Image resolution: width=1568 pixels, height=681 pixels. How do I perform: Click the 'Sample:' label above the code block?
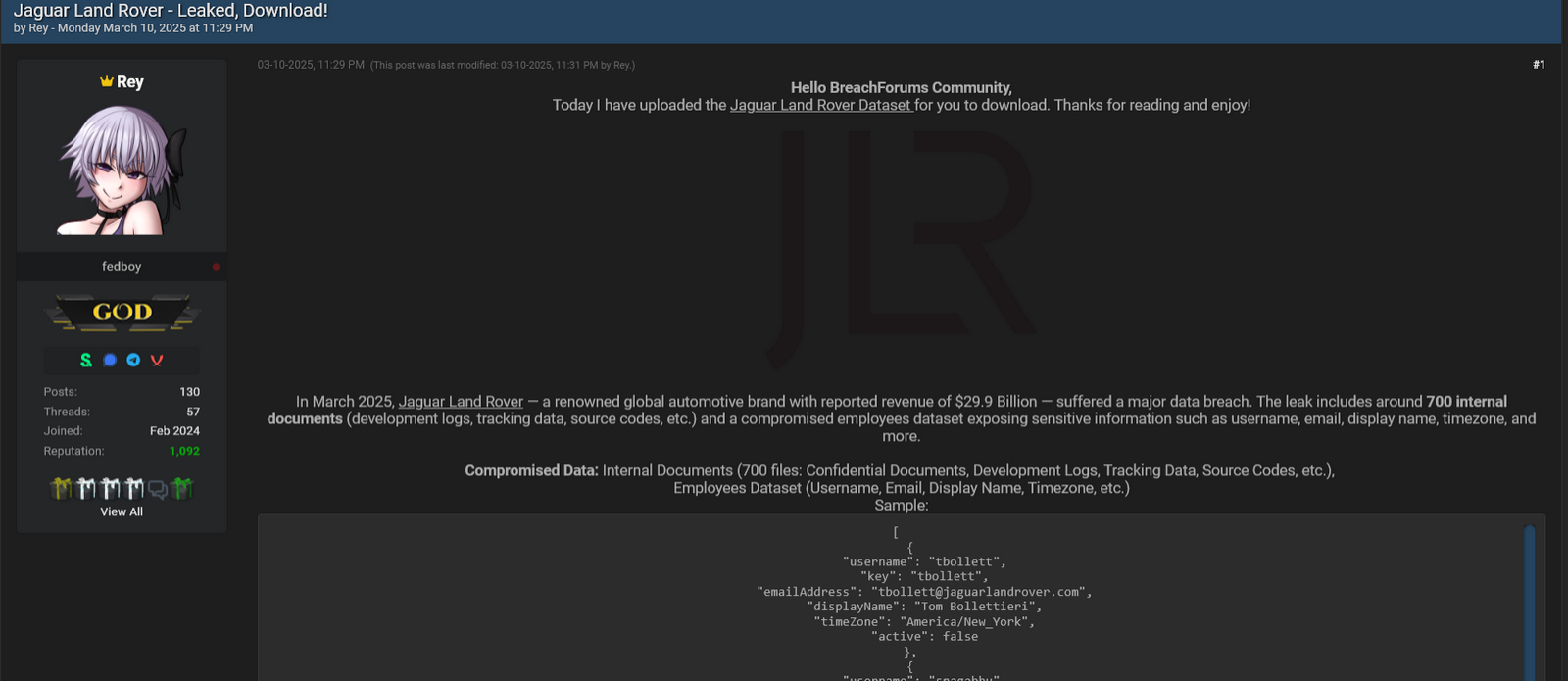click(x=902, y=506)
